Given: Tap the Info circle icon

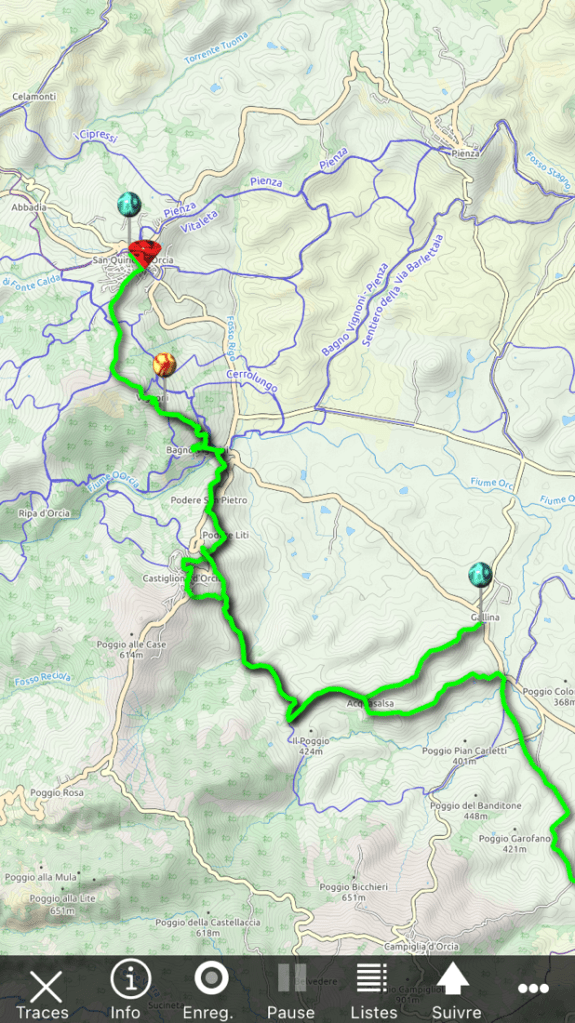Looking at the screenshot, I should click(130, 981).
